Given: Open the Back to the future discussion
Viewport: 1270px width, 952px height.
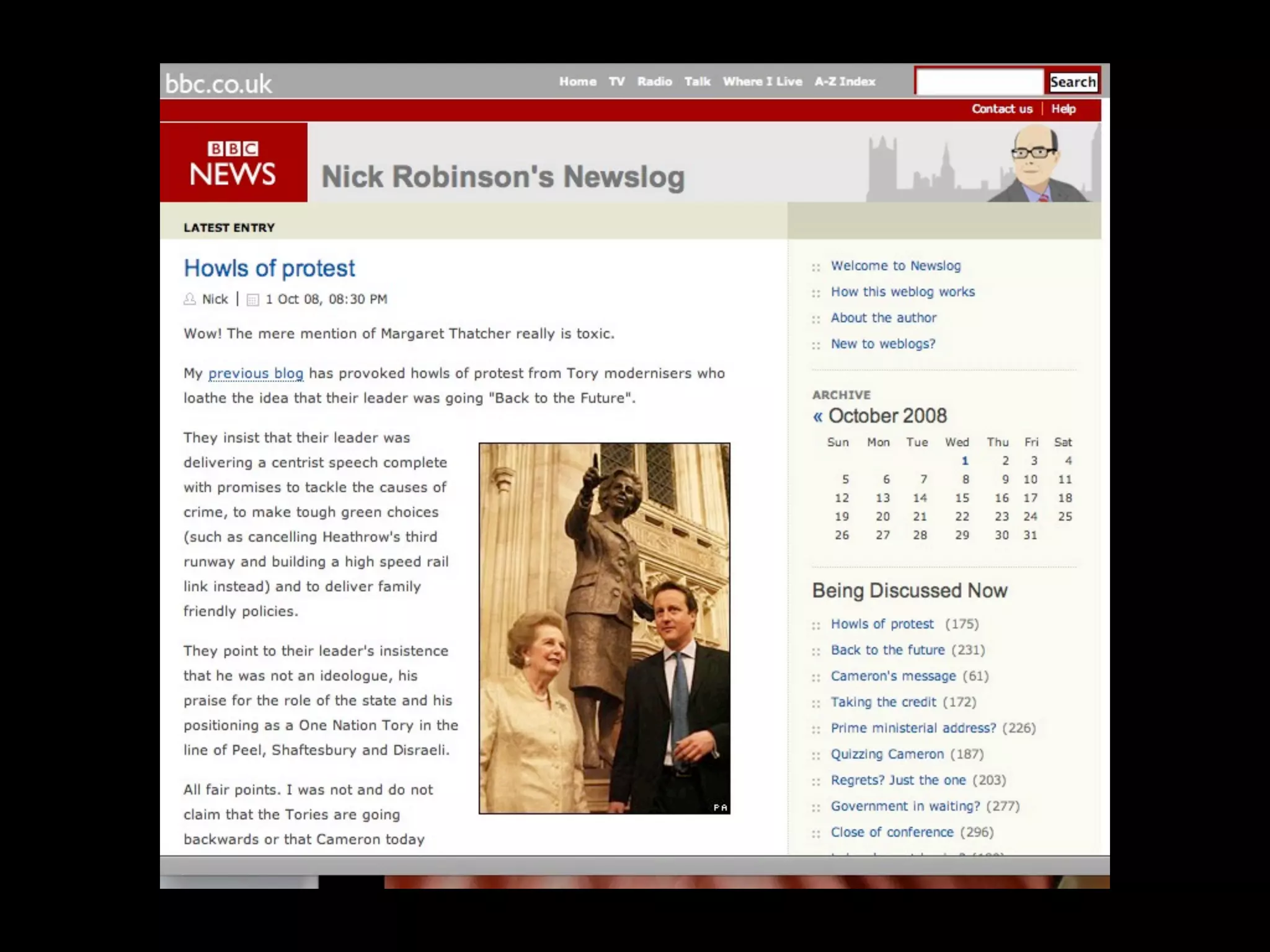Looking at the screenshot, I should click(887, 650).
